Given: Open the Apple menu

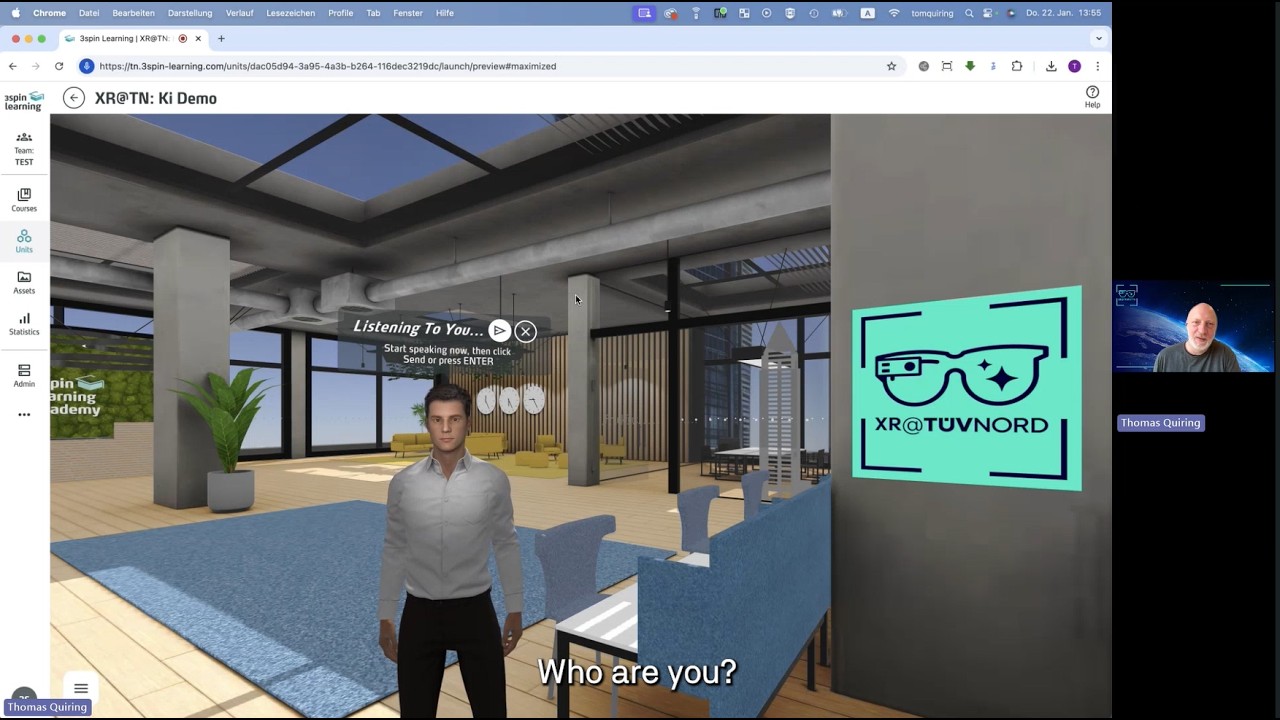Looking at the screenshot, I should [15, 13].
